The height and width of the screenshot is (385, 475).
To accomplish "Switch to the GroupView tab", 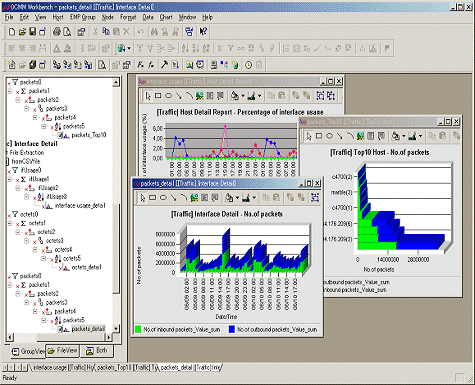I will click(x=28, y=351).
